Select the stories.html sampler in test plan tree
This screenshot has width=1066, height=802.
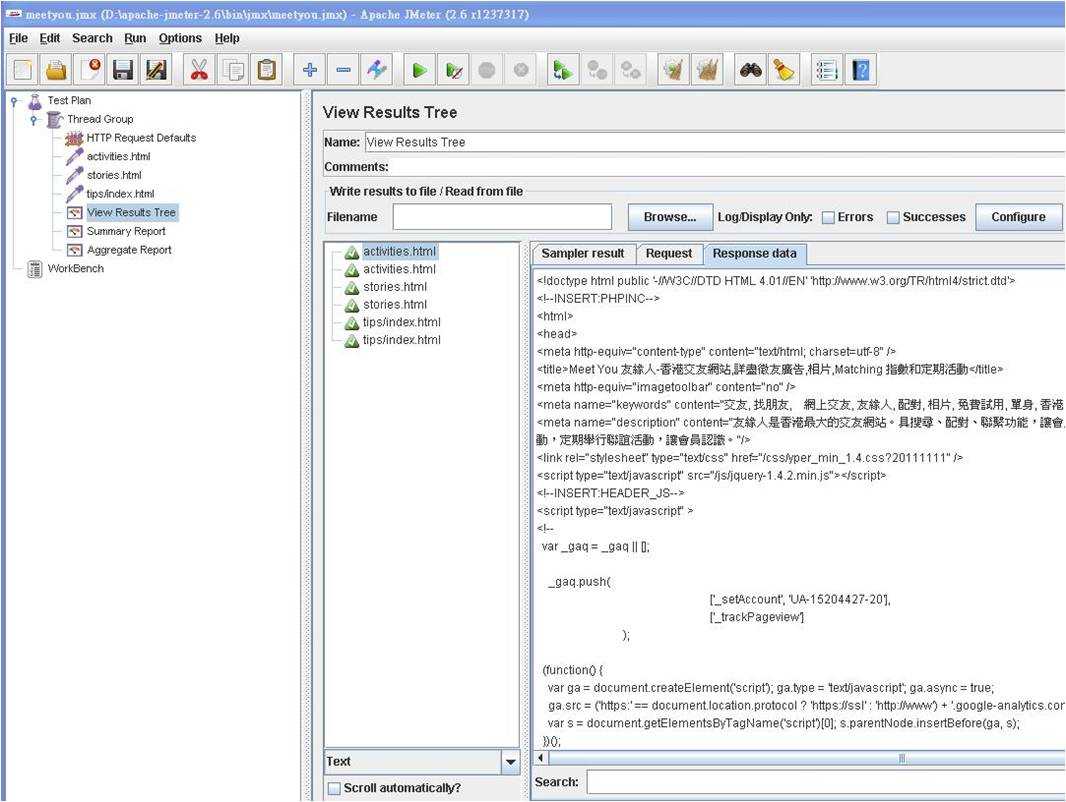click(114, 175)
